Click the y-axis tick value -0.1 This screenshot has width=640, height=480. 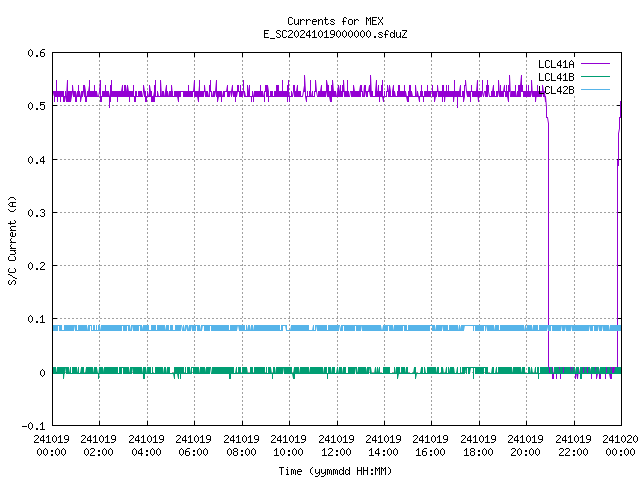point(33,426)
